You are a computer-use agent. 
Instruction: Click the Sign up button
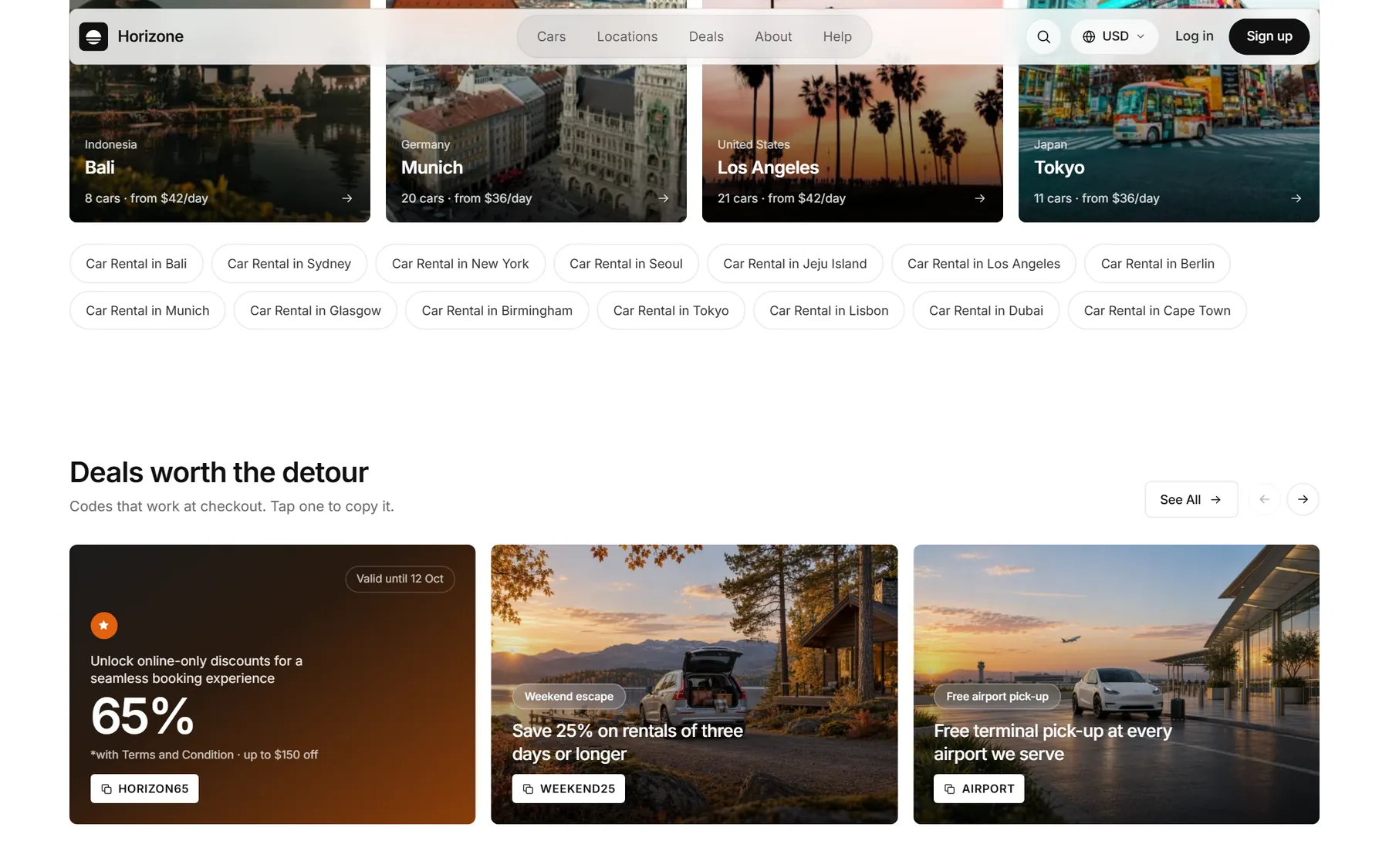click(1269, 36)
